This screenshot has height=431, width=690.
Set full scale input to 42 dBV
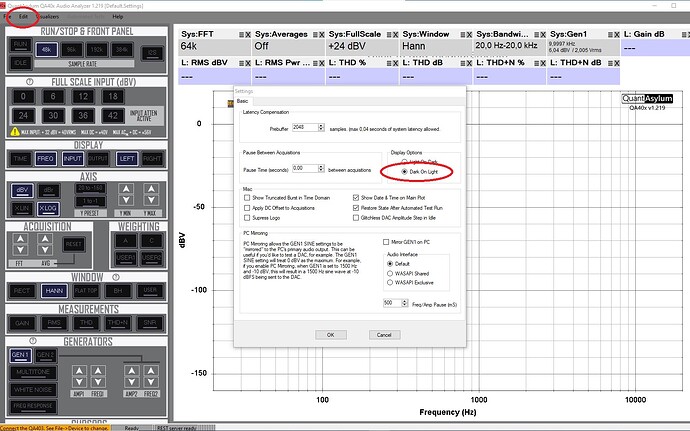coord(113,116)
